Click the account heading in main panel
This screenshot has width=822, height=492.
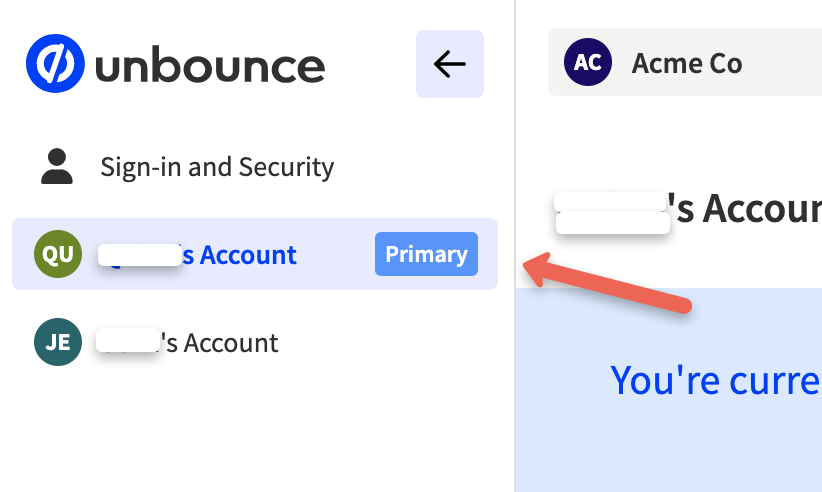[688, 210]
